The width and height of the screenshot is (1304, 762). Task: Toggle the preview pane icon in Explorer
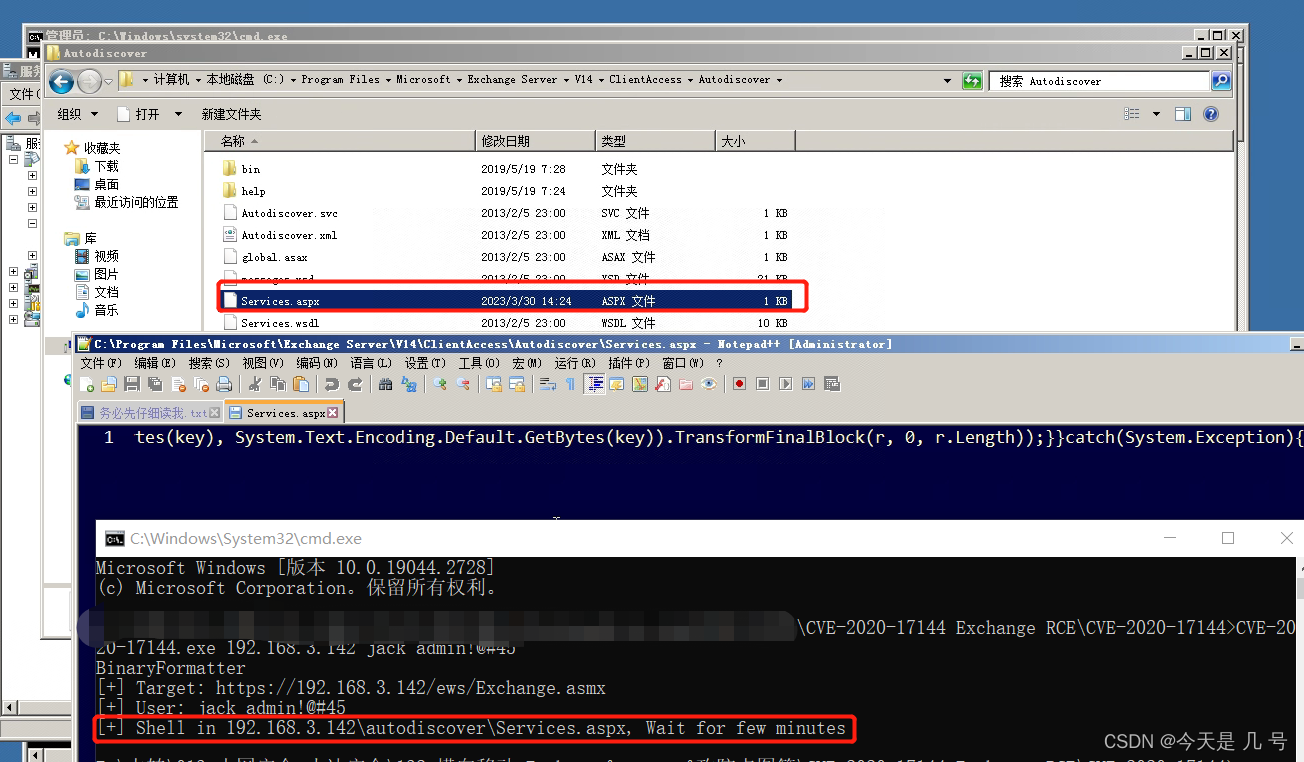coord(1183,114)
